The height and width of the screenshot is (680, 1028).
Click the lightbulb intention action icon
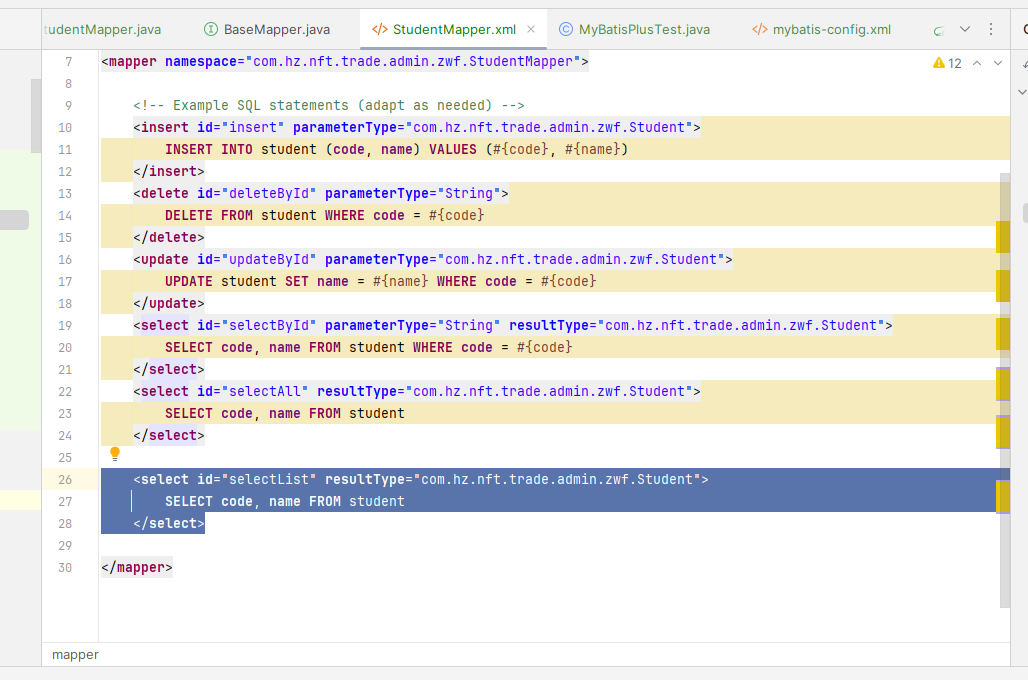[x=115, y=453]
